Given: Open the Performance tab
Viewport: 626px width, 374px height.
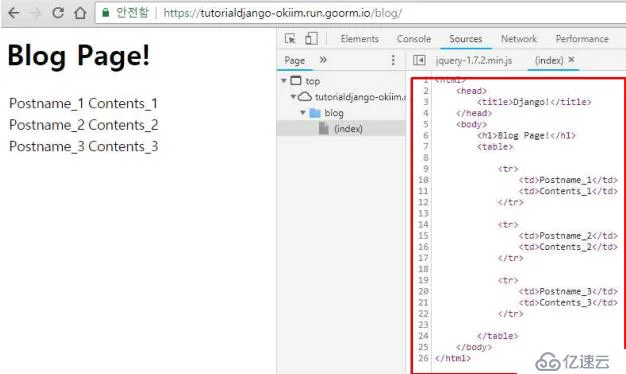Looking at the screenshot, I should tap(582, 39).
